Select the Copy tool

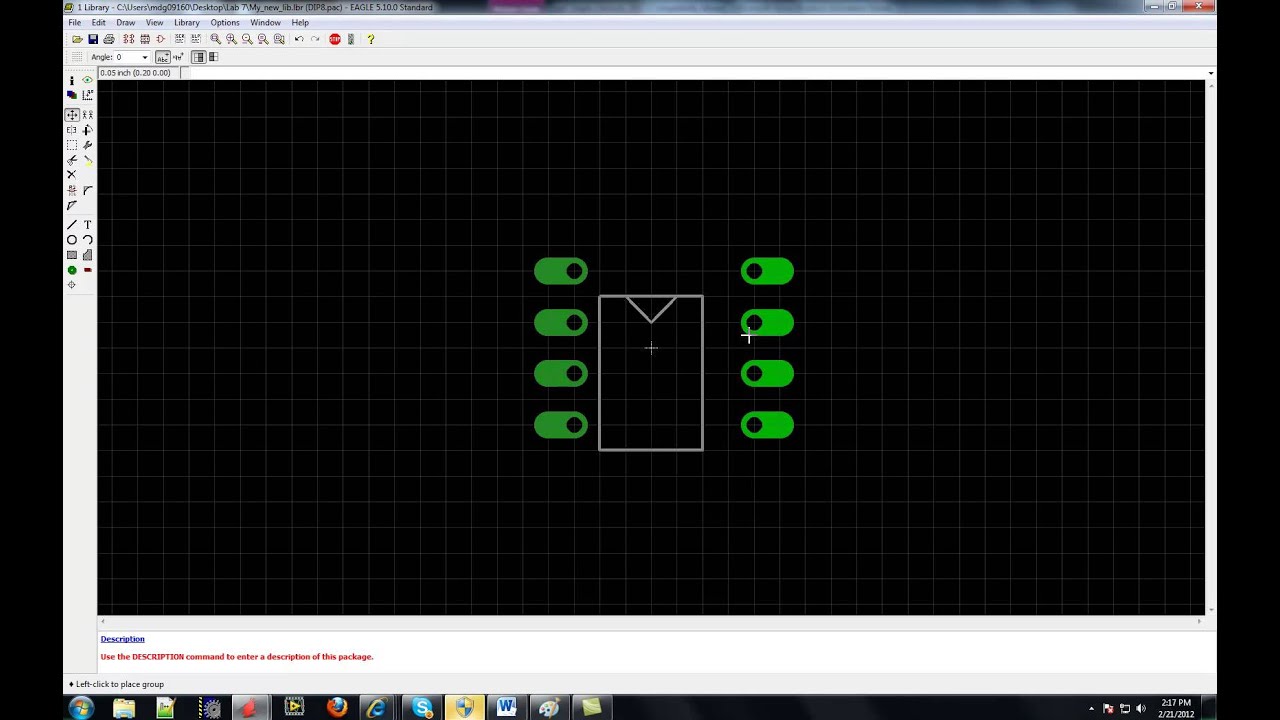coord(87,115)
